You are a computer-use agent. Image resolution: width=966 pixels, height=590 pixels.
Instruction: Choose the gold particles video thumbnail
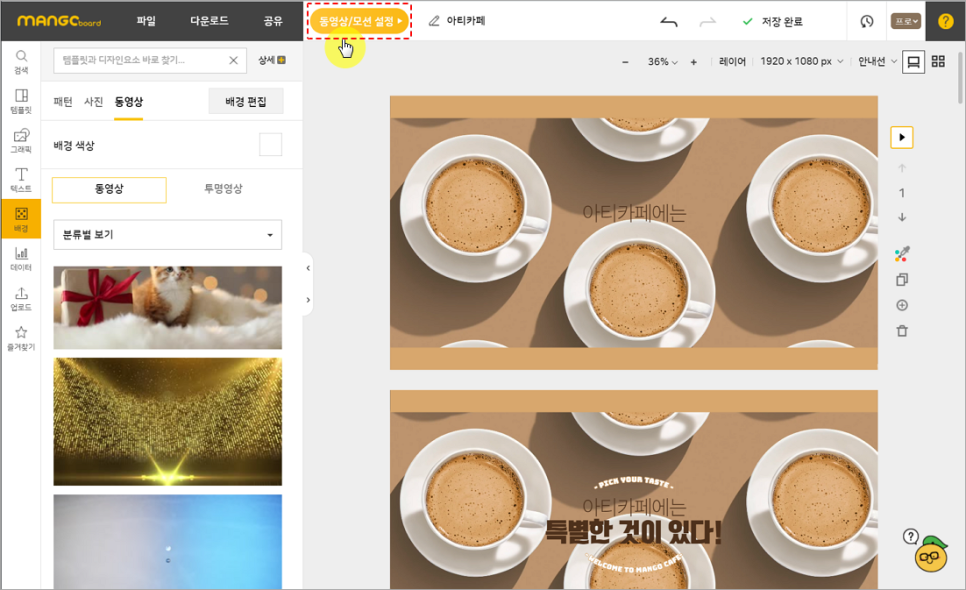point(168,422)
